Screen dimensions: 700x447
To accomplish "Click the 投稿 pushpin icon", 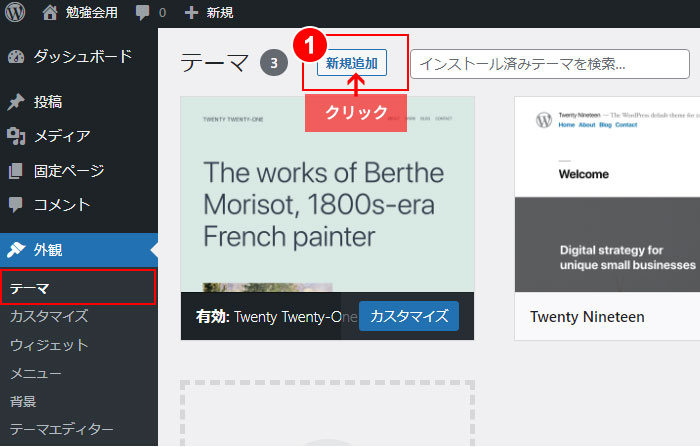I will click(16, 102).
